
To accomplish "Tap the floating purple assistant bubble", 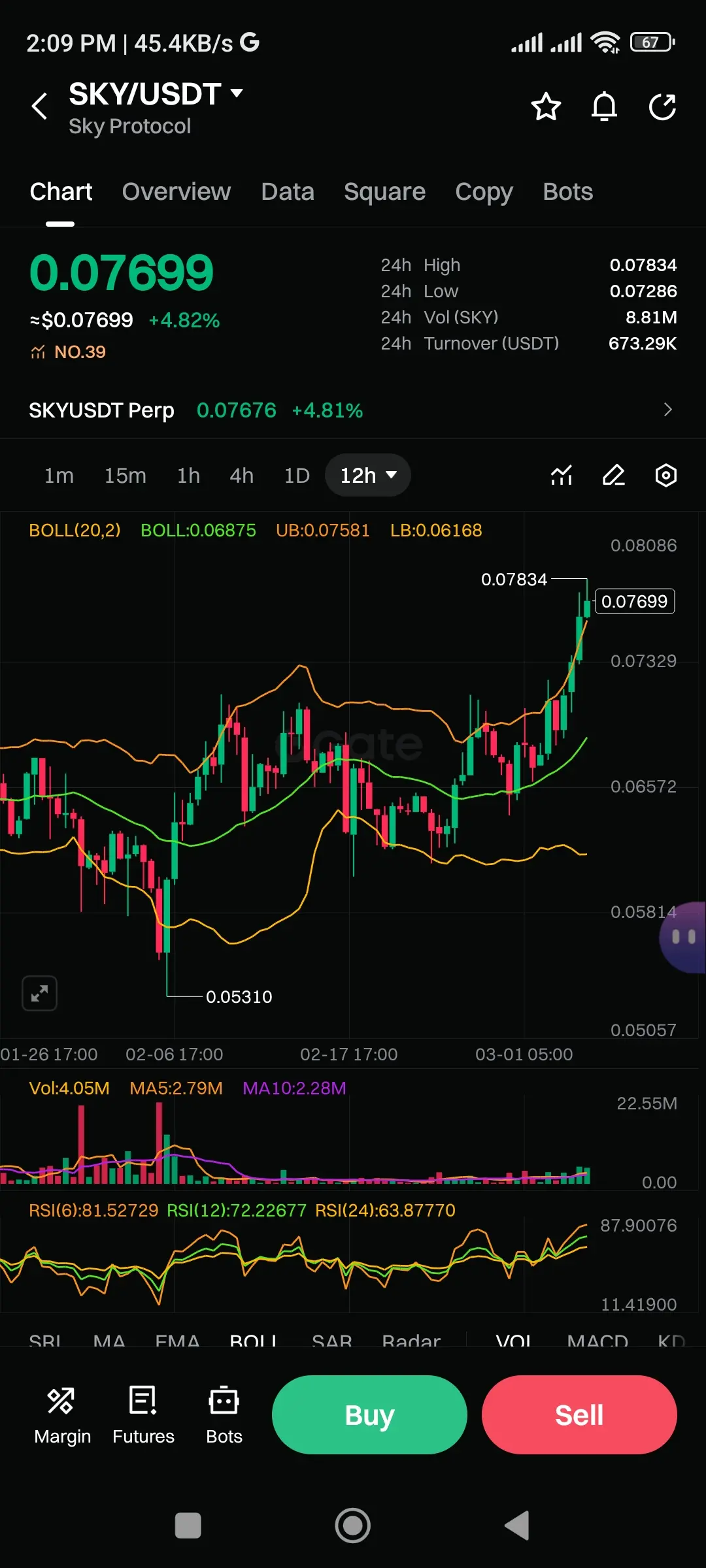I will 683,937.
